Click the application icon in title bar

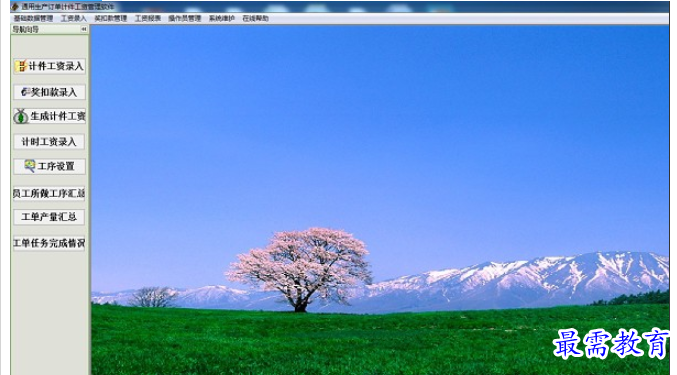tap(16, 6)
